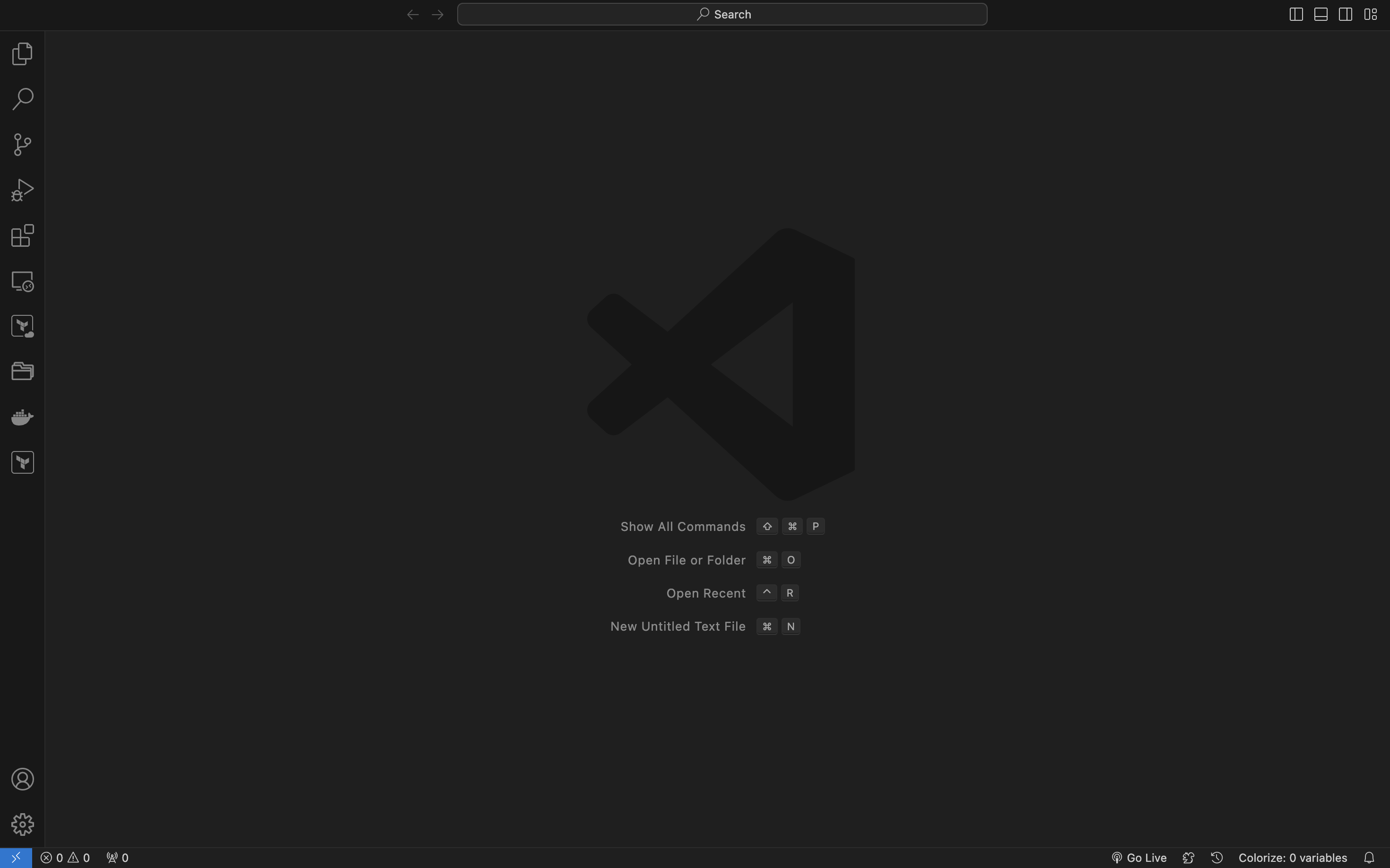Viewport: 1390px width, 868px height.
Task: Toggle the bottom panel
Action: 1320,14
